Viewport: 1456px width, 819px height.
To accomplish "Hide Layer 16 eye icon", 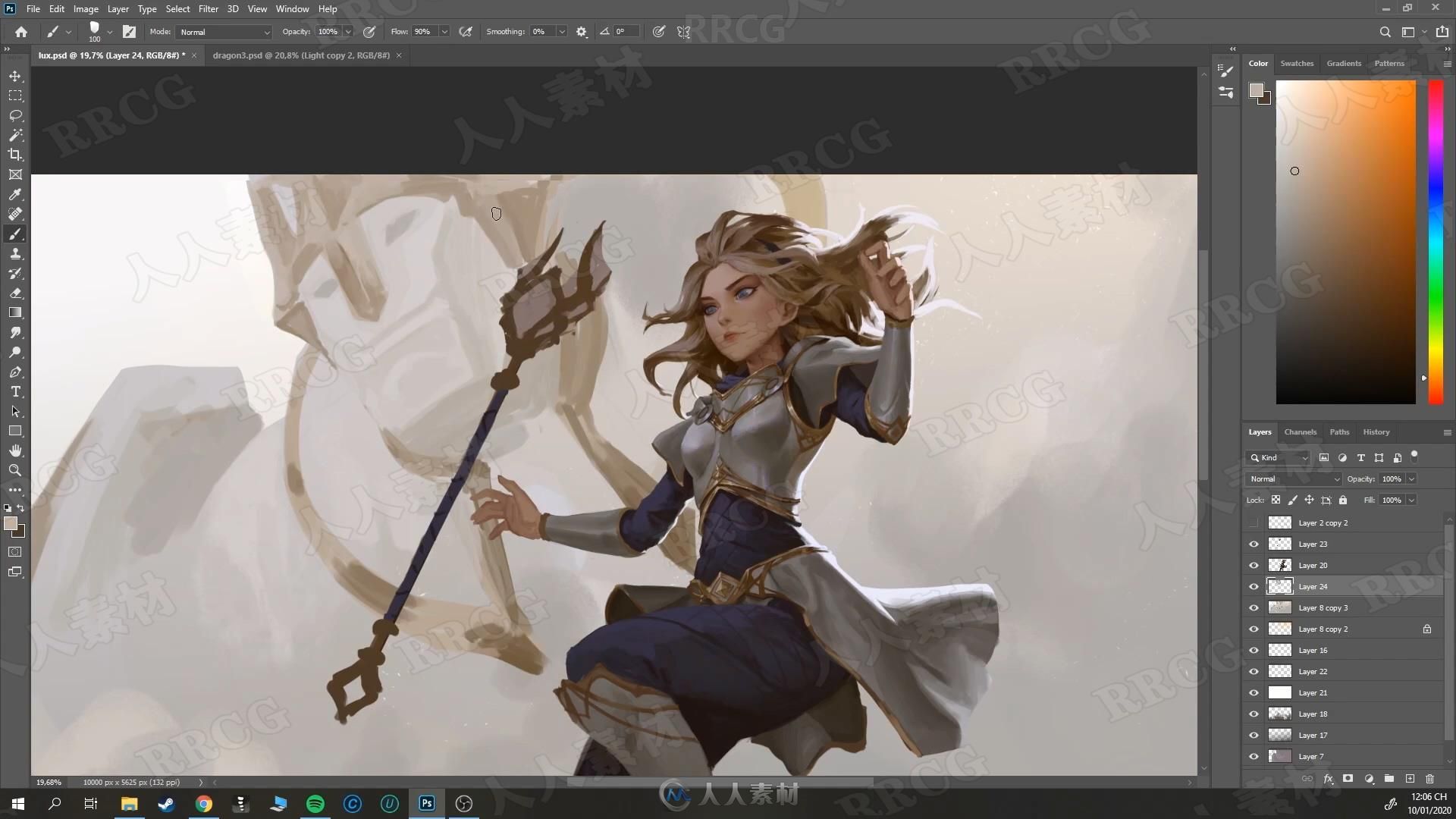I will (1254, 650).
